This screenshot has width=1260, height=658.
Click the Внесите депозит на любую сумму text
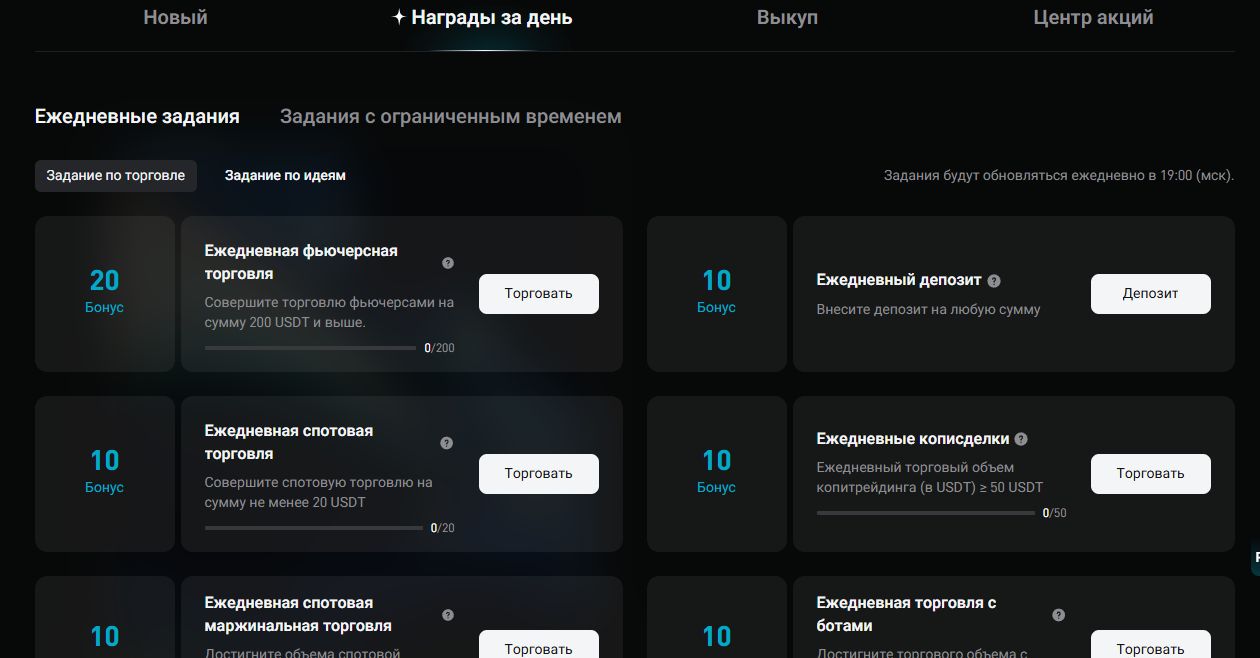click(x=929, y=310)
